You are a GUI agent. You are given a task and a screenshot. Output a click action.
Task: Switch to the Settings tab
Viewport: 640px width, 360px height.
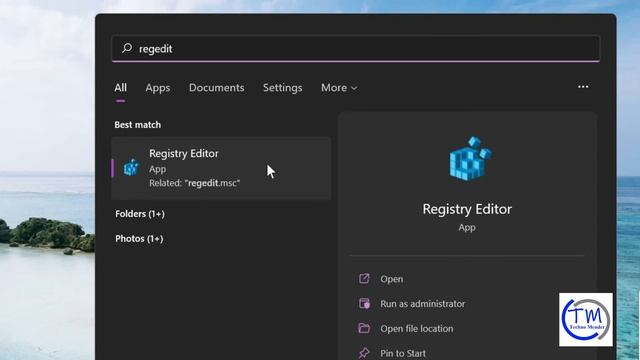282,88
